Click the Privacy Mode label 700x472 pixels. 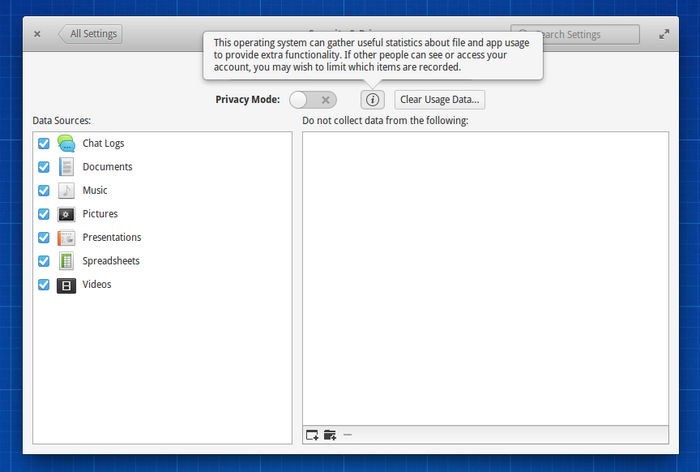click(248, 100)
